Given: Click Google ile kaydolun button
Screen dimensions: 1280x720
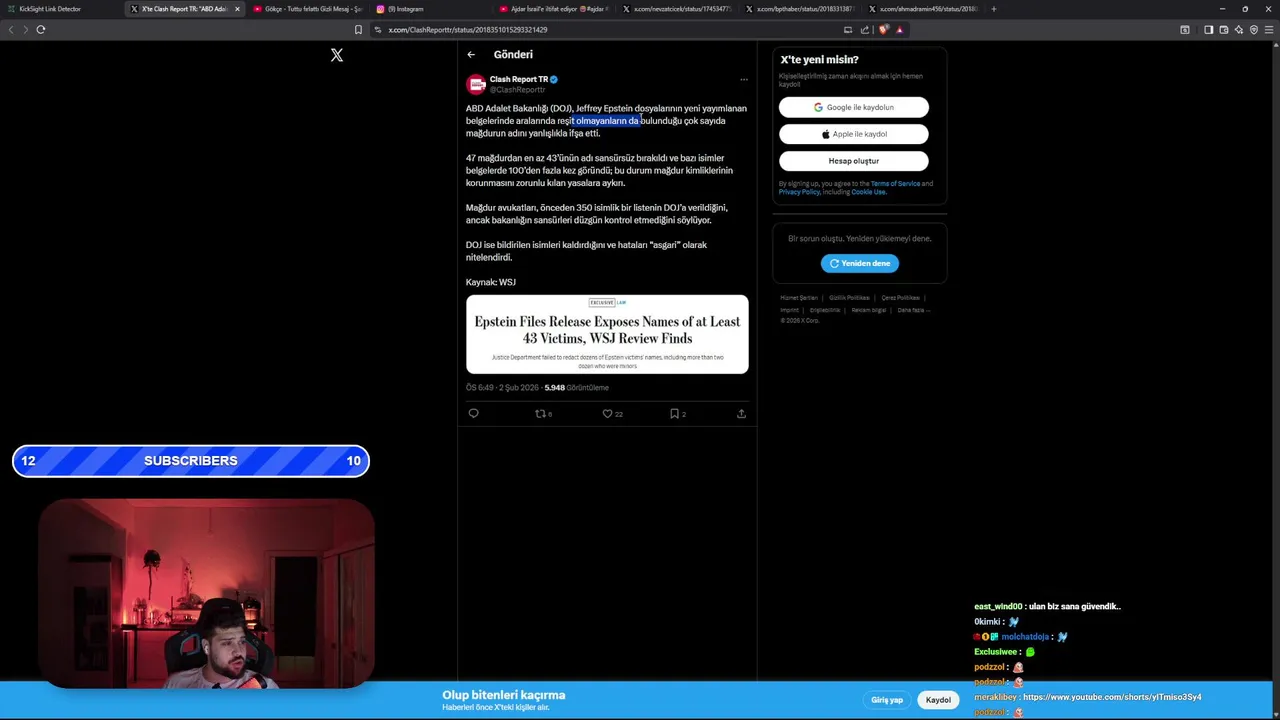Looking at the screenshot, I should (854, 107).
